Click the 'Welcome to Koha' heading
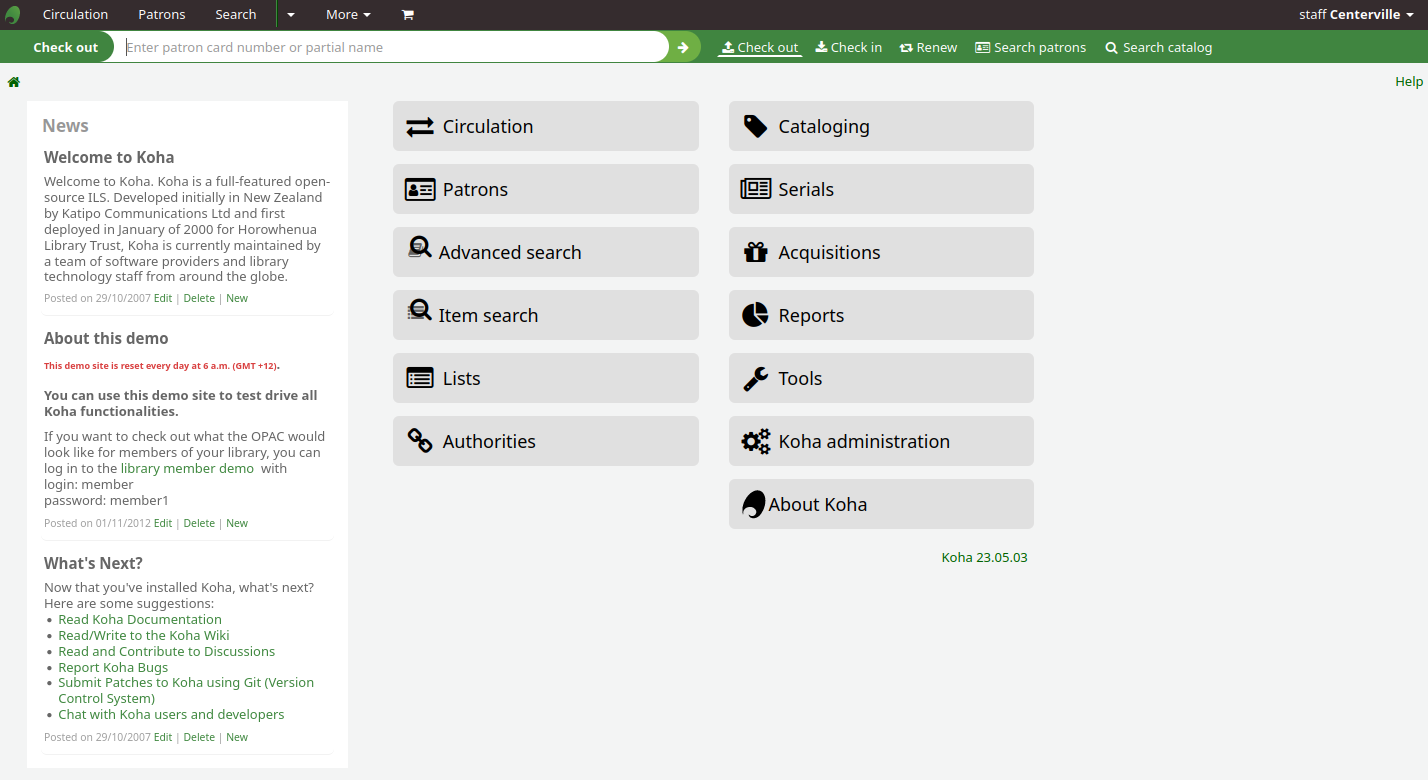This screenshot has height=780, width=1428. [109, 157]
